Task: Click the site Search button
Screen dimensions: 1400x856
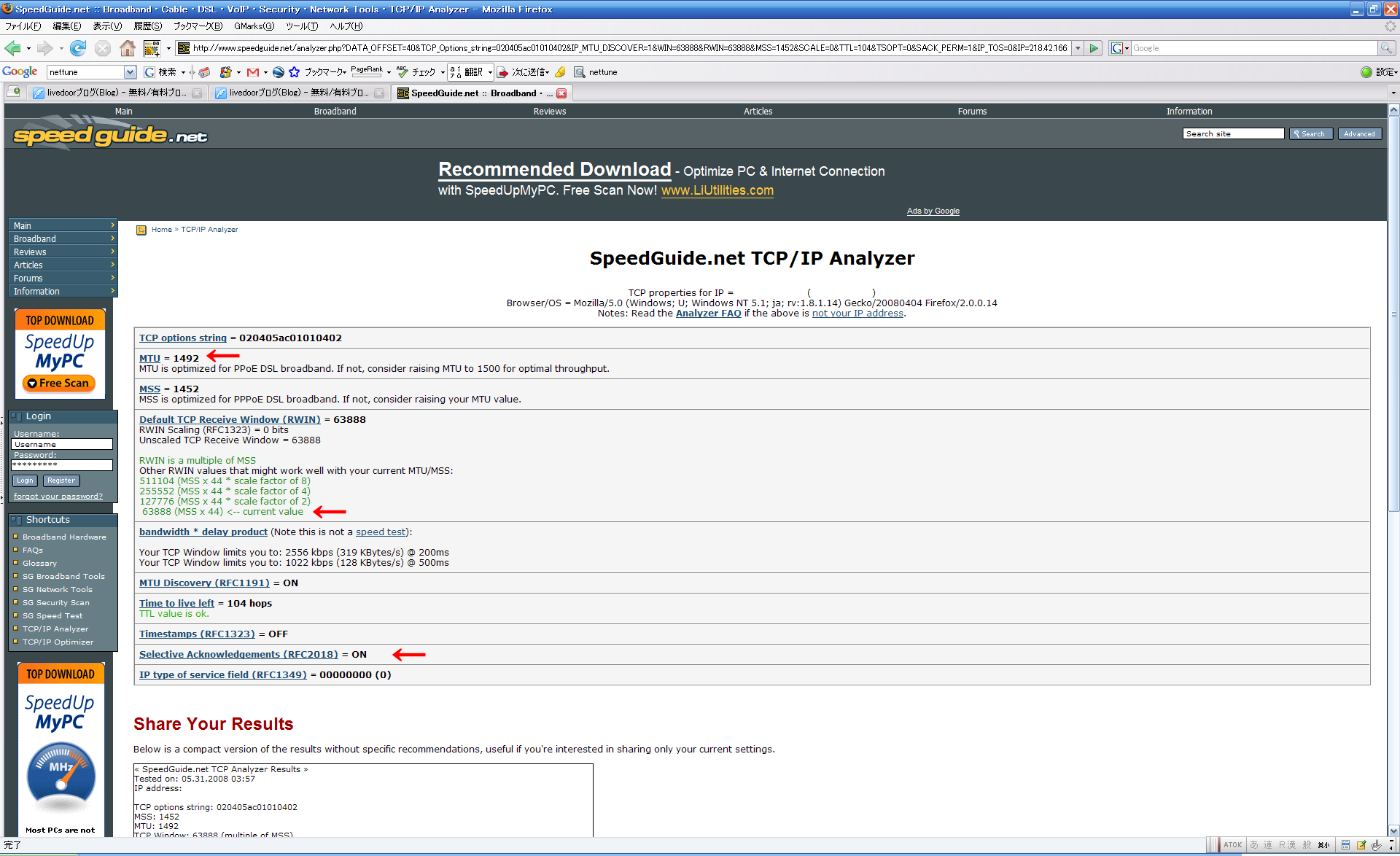Action: point(1310,134)
